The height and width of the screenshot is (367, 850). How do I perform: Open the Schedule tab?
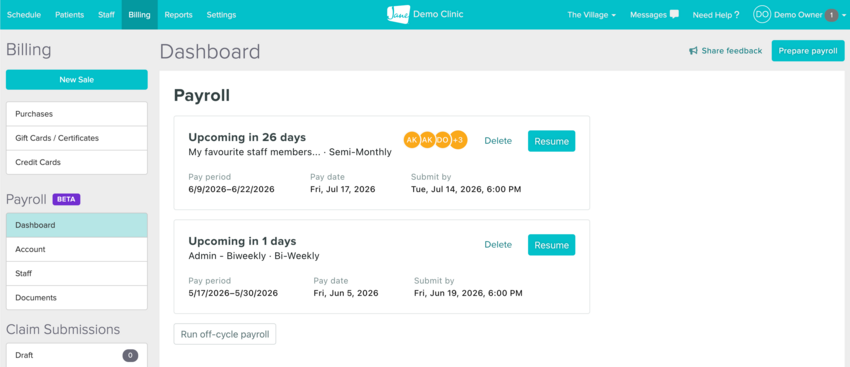click(24, 15)
